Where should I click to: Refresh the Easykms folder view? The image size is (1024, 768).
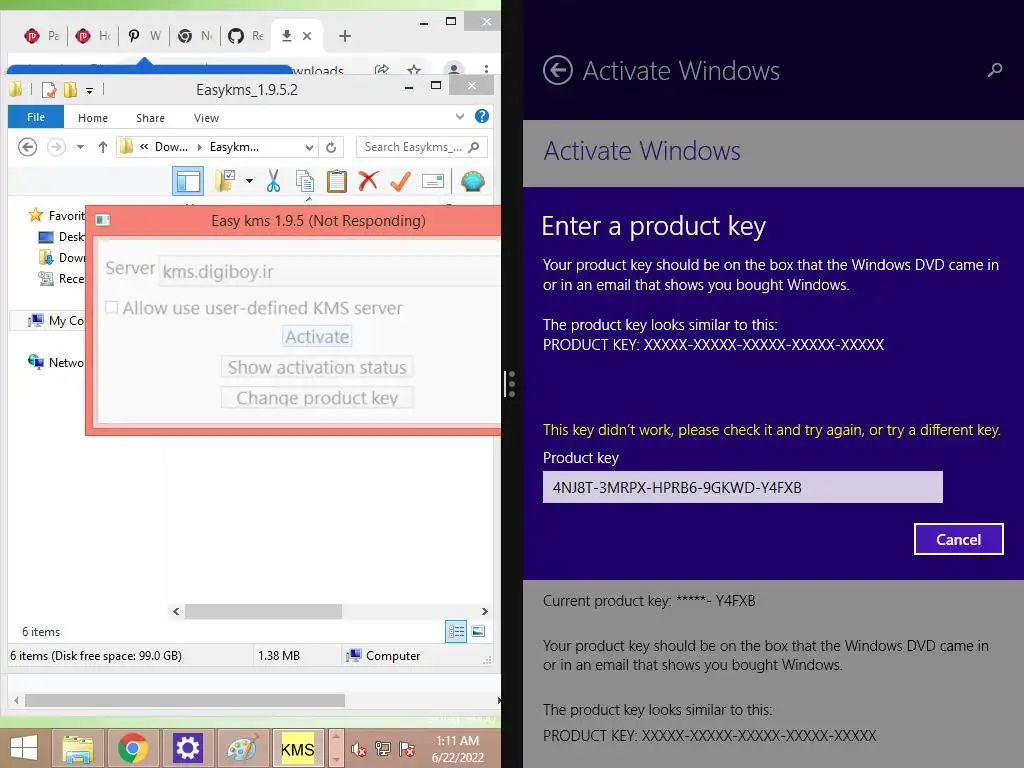331,148
